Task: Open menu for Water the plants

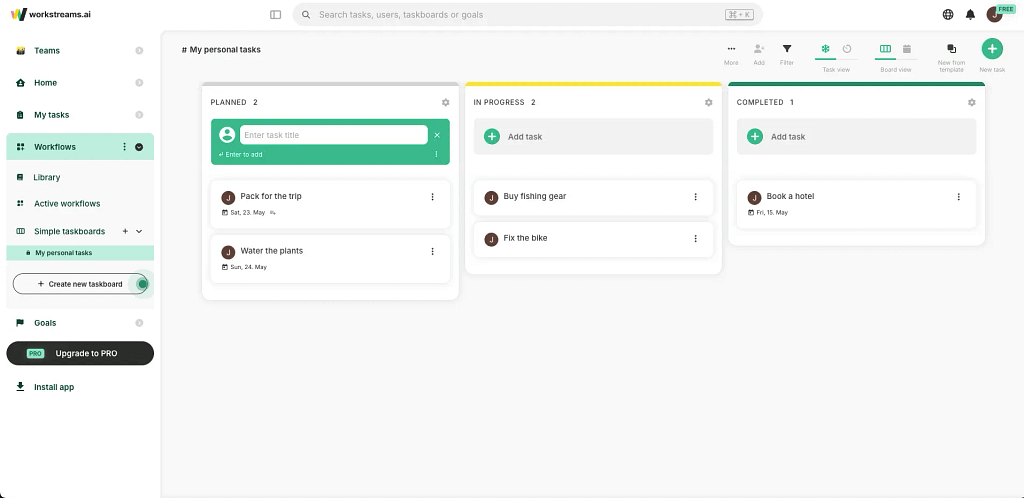Action: (432, 251)
